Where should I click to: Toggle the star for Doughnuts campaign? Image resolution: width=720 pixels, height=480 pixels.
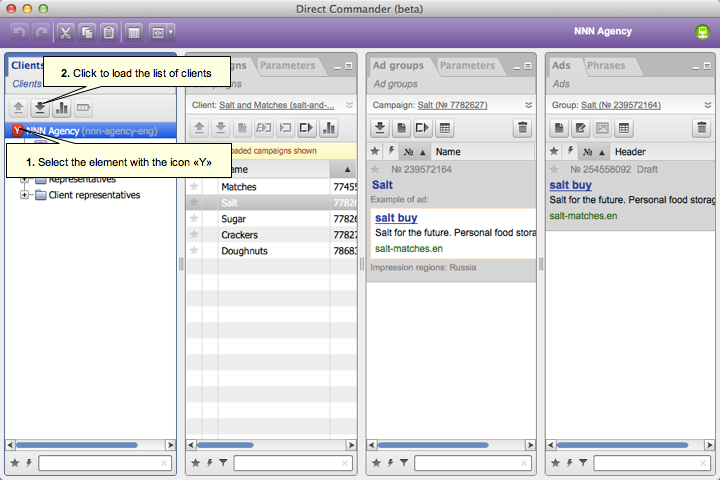pos(194,250)
